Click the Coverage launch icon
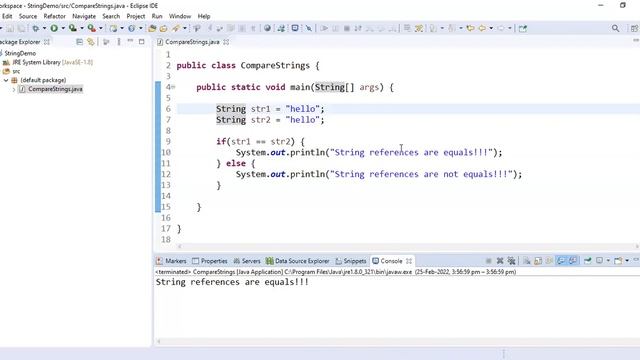Screen dimensions: 640x360 tap(73, 28)
